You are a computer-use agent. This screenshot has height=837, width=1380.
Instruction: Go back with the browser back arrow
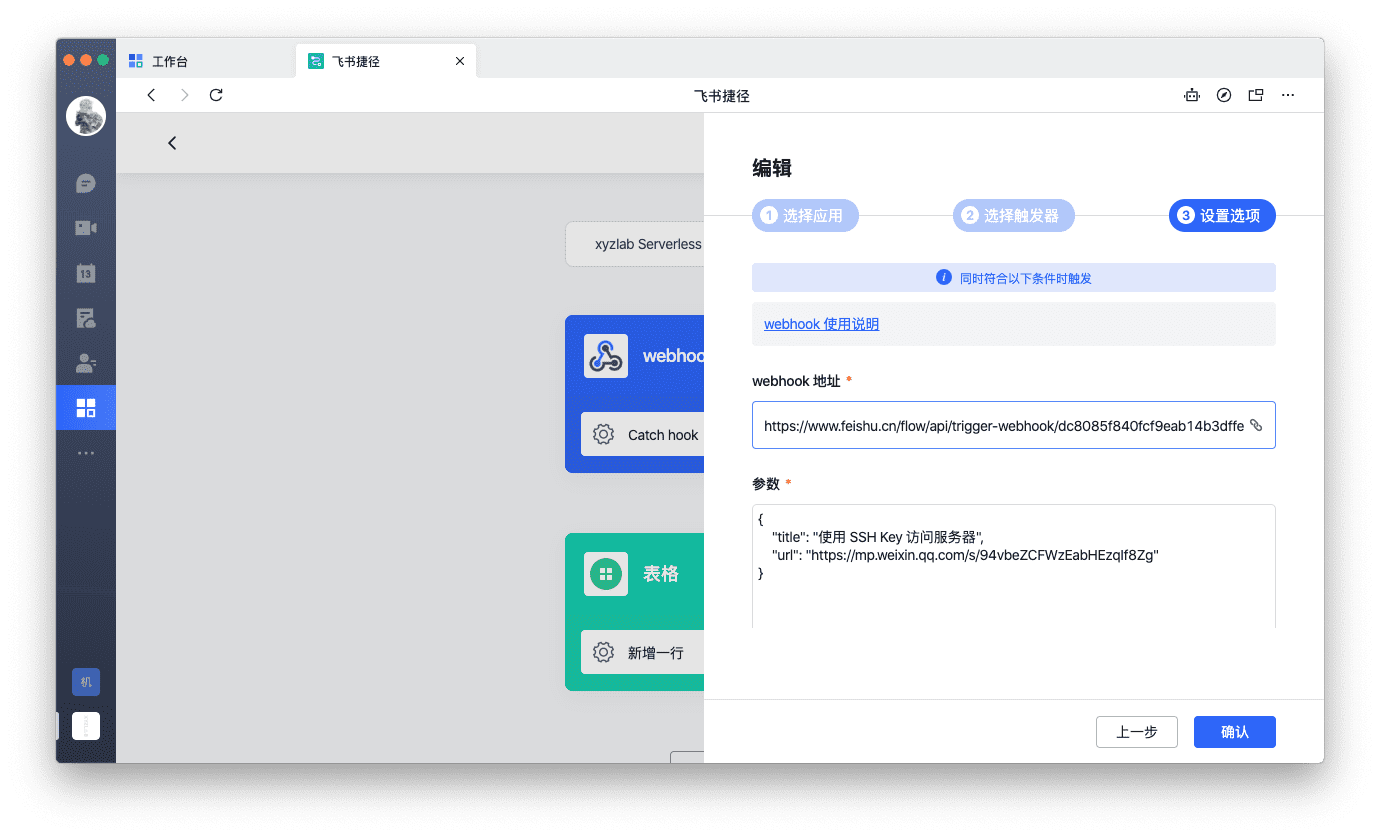(151, 95)
